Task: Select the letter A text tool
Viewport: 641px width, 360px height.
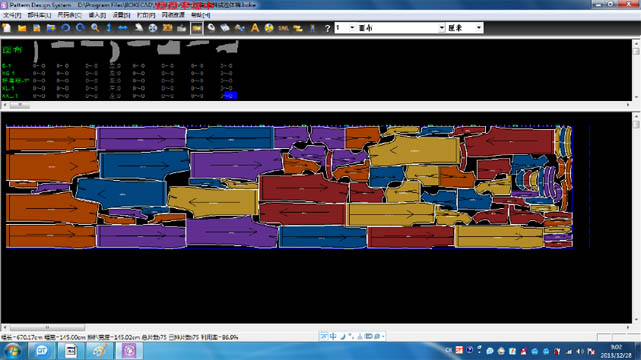Action: click(x=255, y=28)
